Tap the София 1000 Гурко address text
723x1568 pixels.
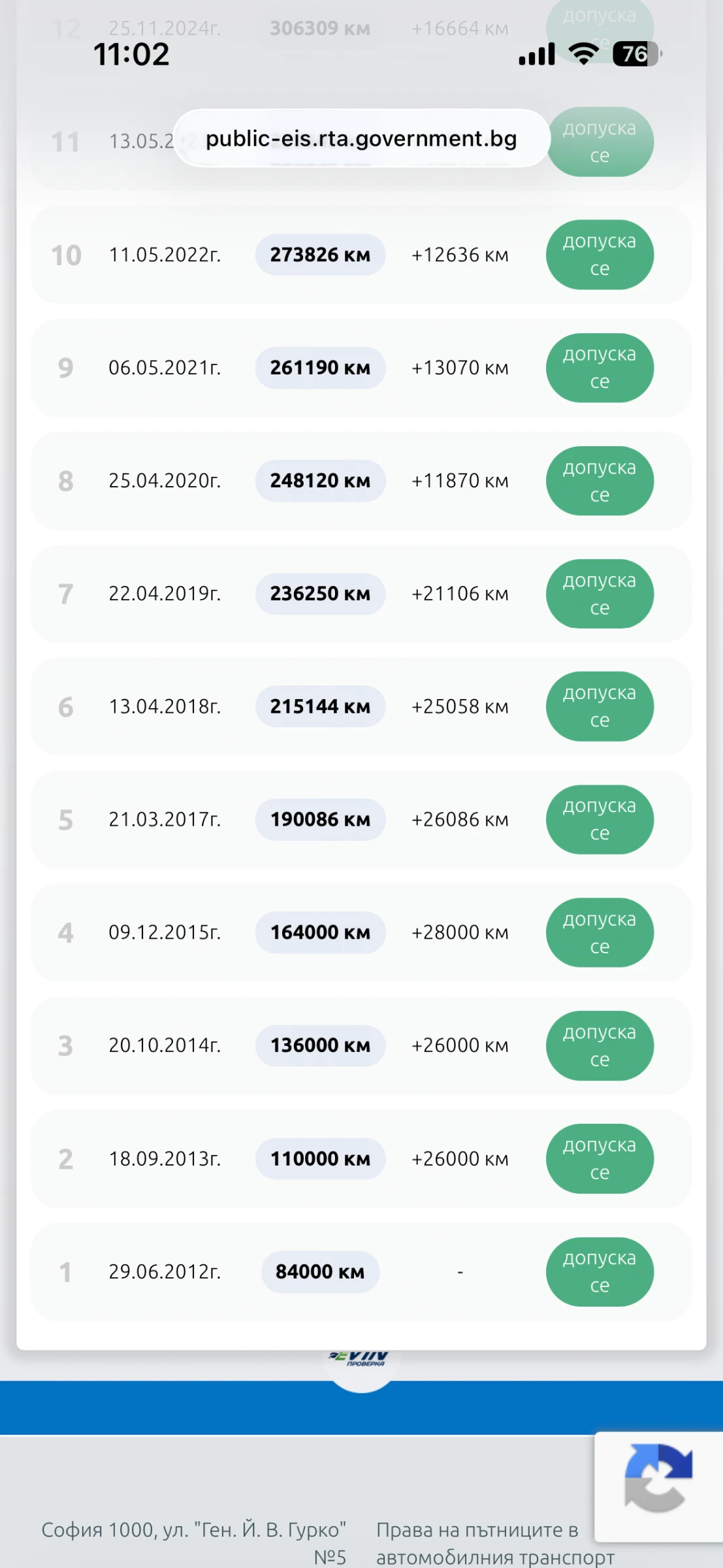coord(194,1542)
